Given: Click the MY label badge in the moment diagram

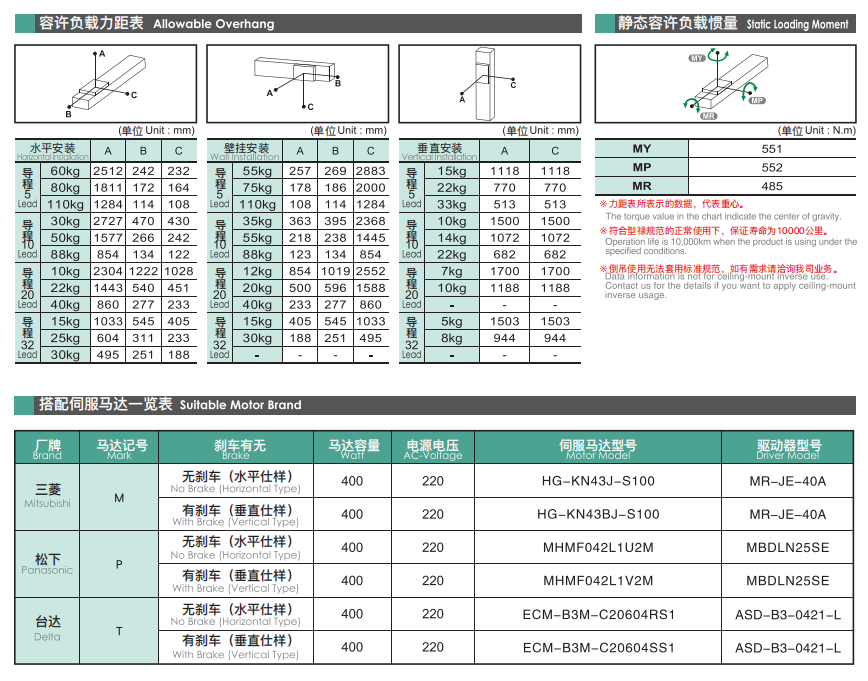Looking at the screenshot, I should [697, 60].
